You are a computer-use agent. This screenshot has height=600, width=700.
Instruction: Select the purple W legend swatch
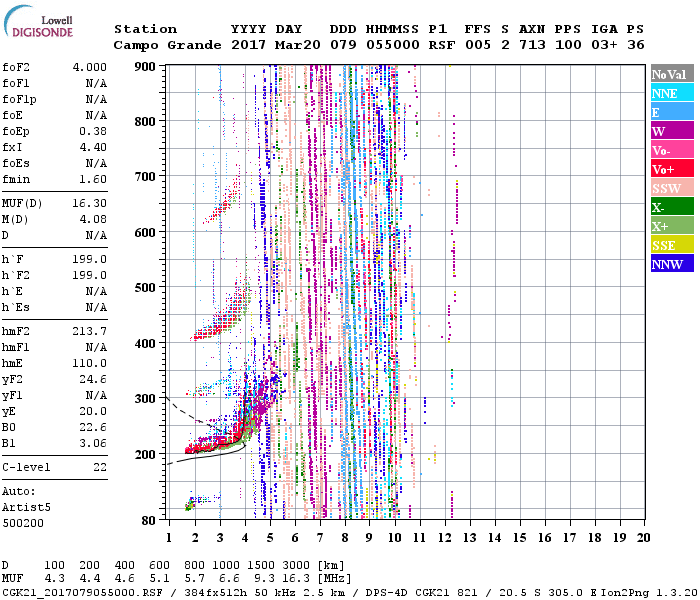[x=672, y=131]
